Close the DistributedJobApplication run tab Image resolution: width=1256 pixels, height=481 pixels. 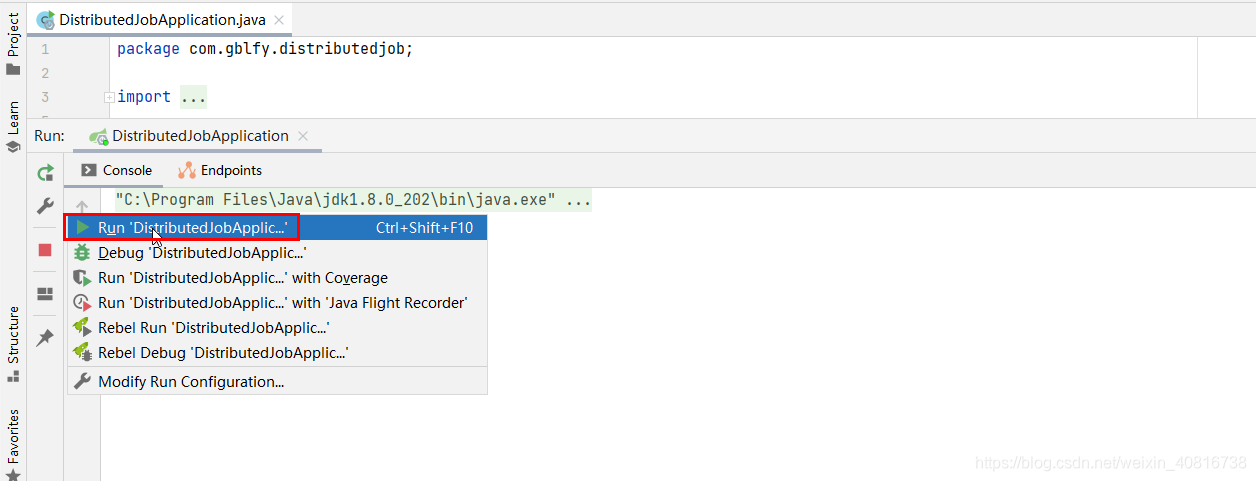click(304, 136)
